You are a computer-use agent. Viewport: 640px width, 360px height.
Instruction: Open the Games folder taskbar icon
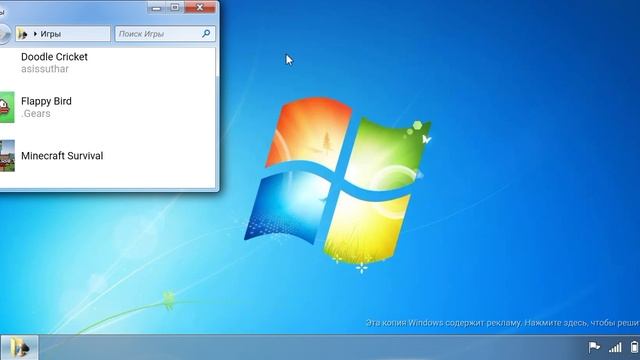coord(19,347)
